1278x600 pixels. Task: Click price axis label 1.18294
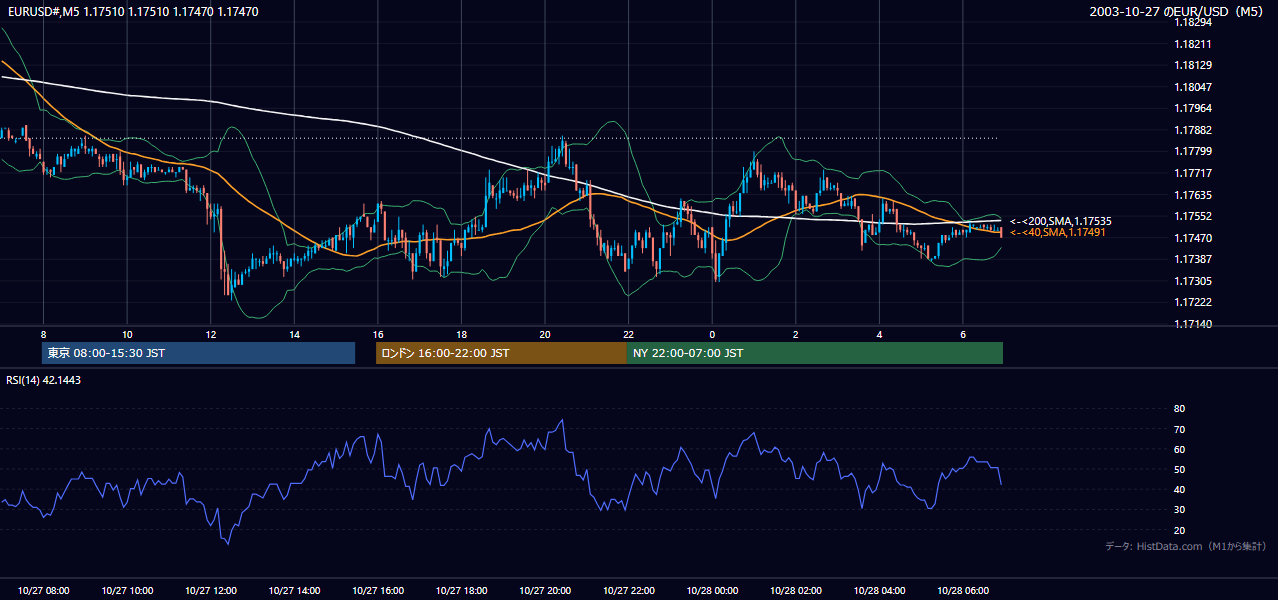click(x=1193, y=22)
